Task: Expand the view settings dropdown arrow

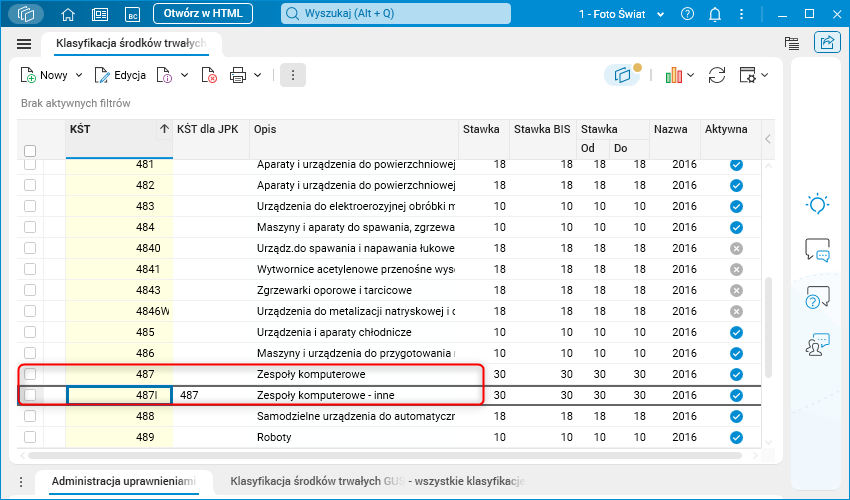Action: click(x=764, y=75)
